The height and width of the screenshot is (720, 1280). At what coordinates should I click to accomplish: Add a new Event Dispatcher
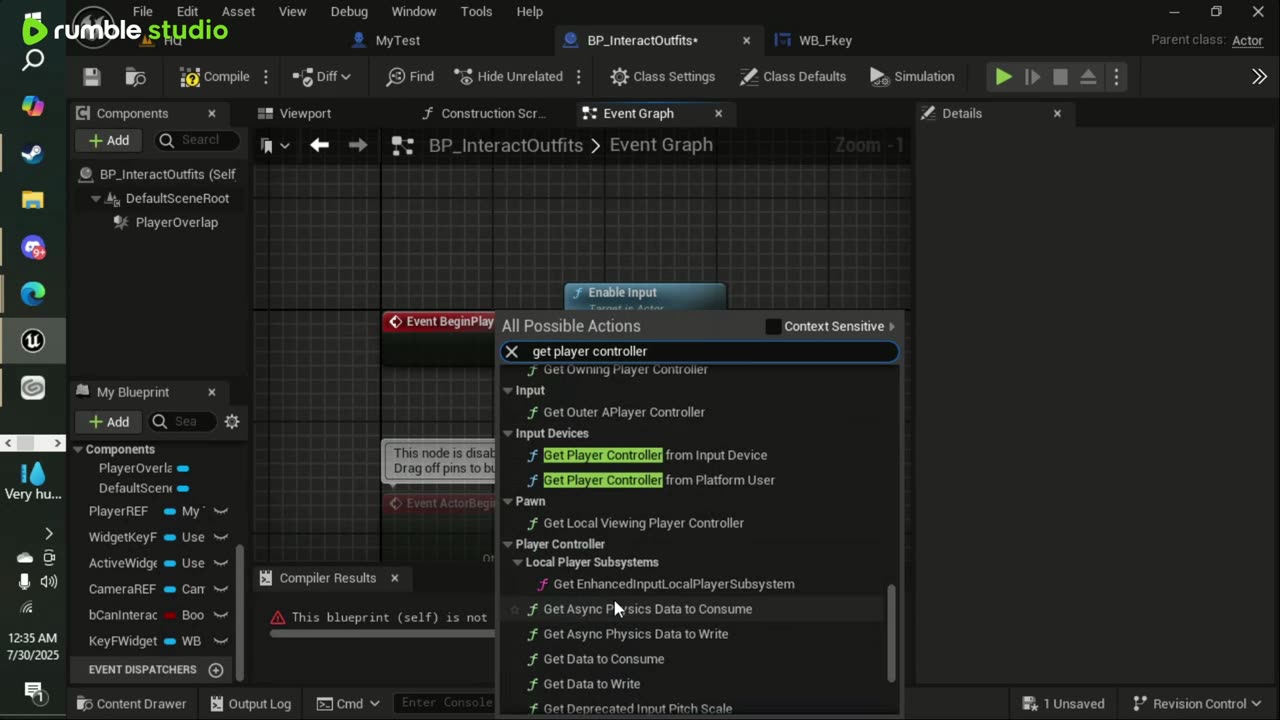(x=216, y=669)
